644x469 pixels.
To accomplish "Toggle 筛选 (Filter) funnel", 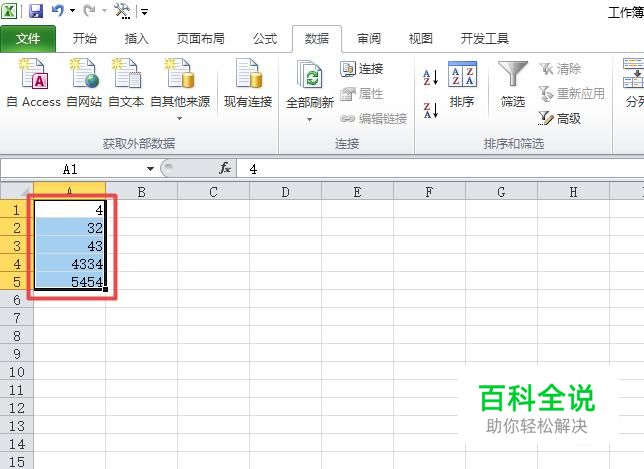I will [x=513, y=84].
